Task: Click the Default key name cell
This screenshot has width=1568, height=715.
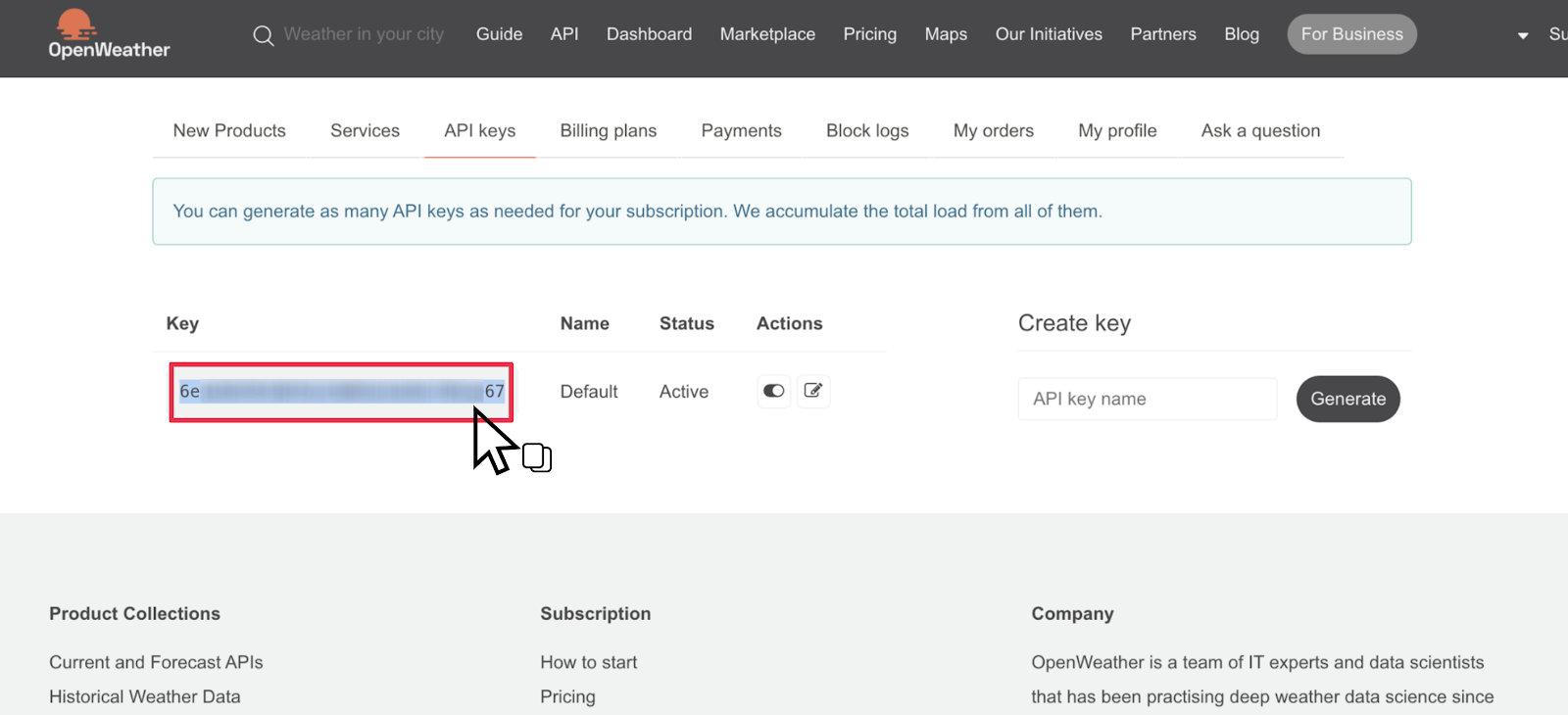Action: tap(589, 392)
